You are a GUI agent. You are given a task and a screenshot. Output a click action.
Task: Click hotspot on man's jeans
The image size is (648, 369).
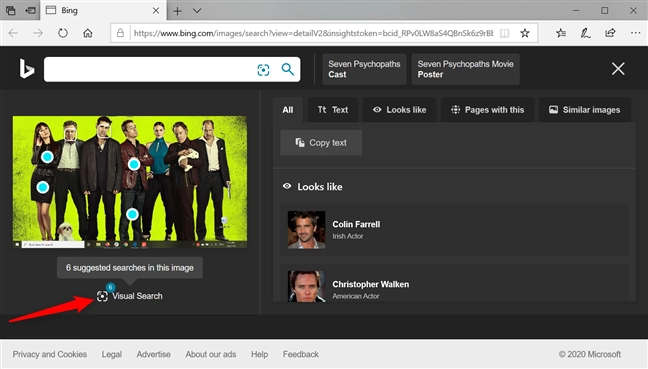tap(132, 214)
